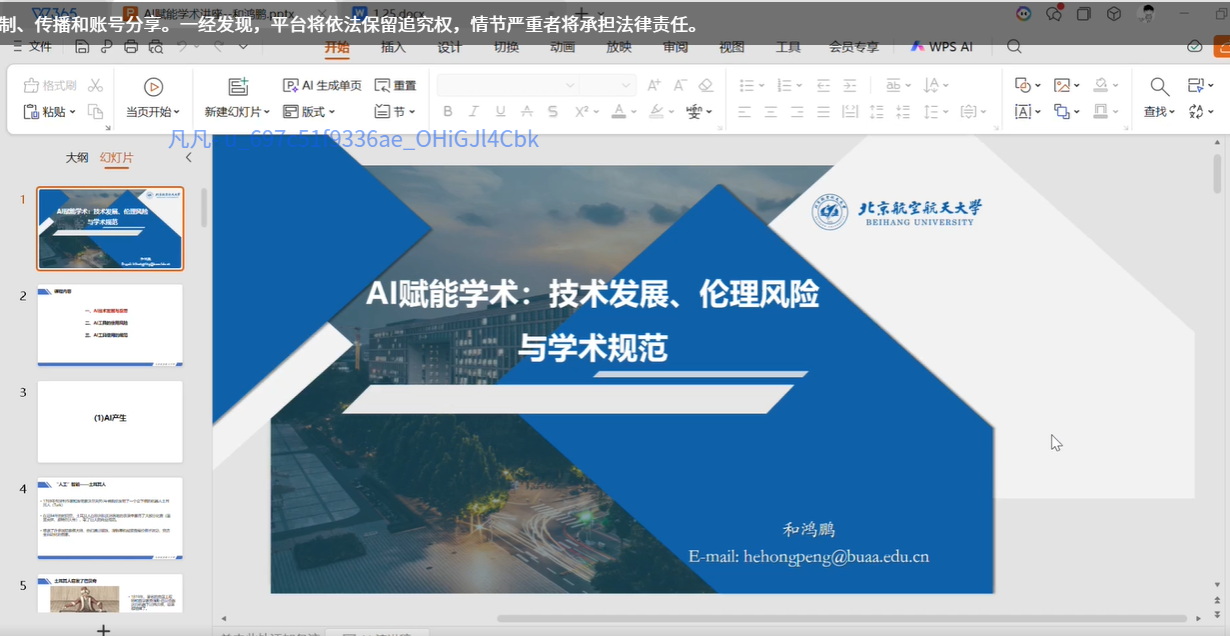Click the save icon in quick access toolbar
This screenshot has width=1230, height=636.
tap(82, 47)
